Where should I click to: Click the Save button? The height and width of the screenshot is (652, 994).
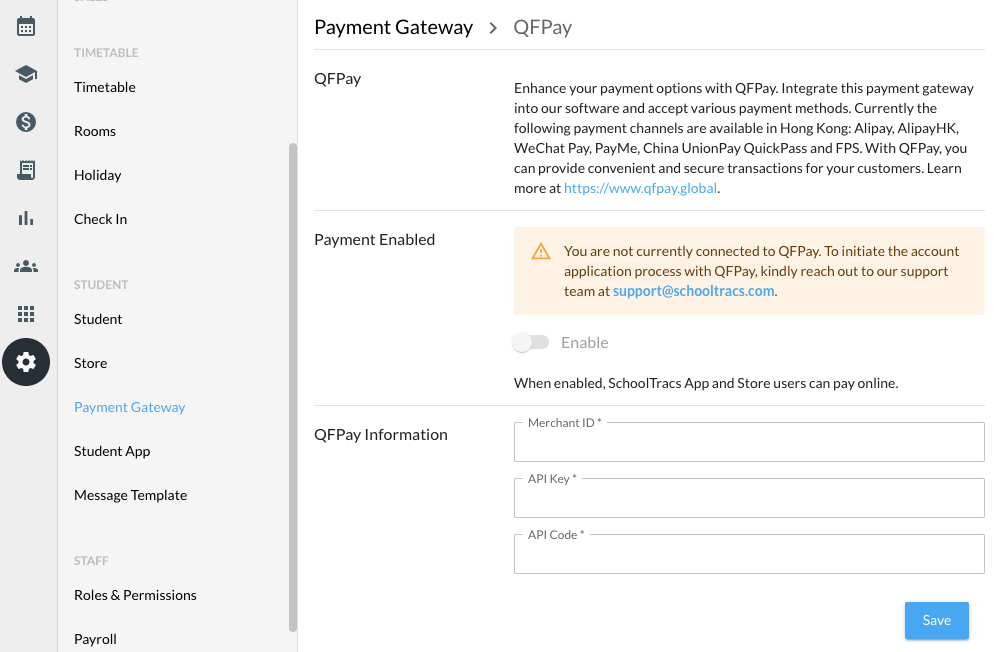click(936, 620)
